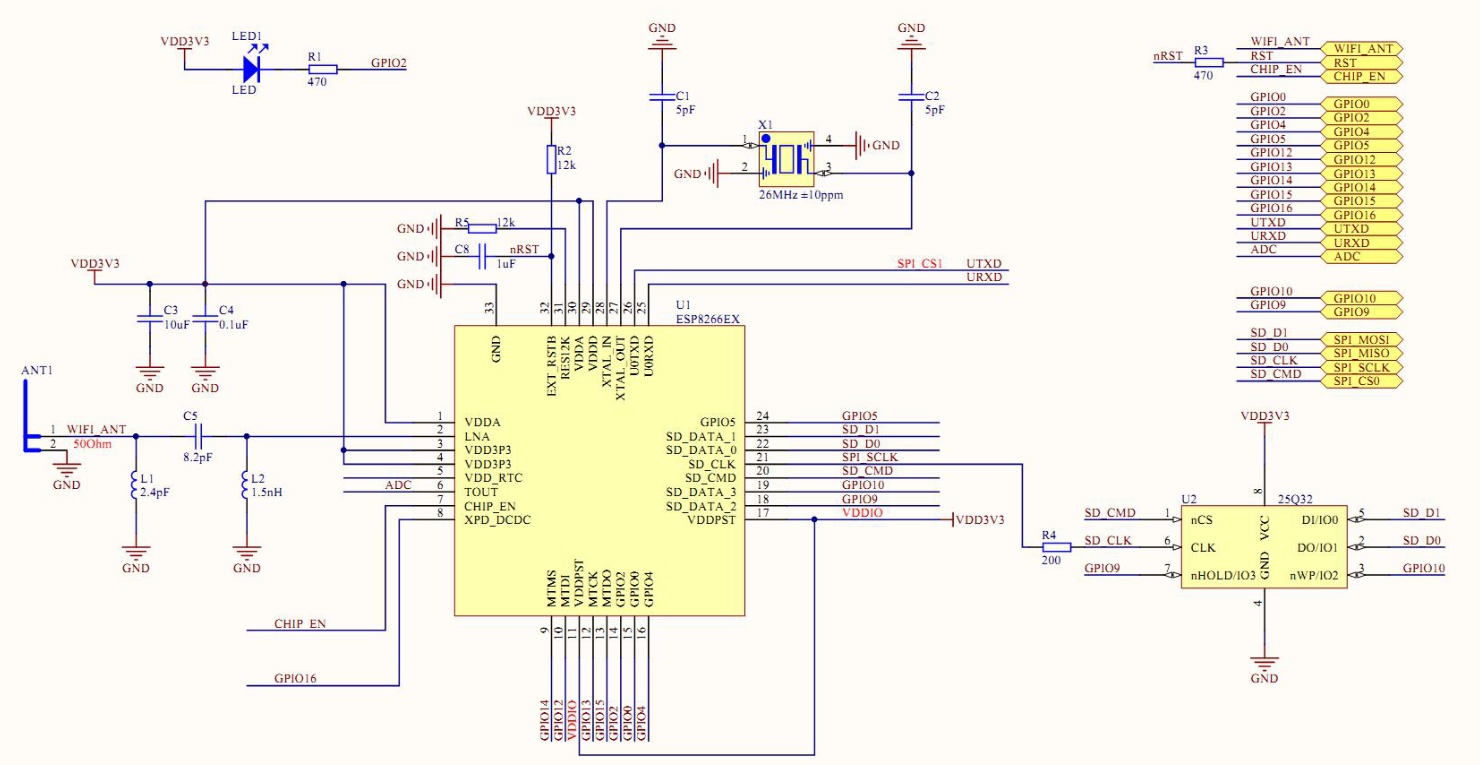The height and width of the screenshot is (765, 1480).
Task: Select the XPD_DCDC pin name in U1
Action: (x=496, y=521)
